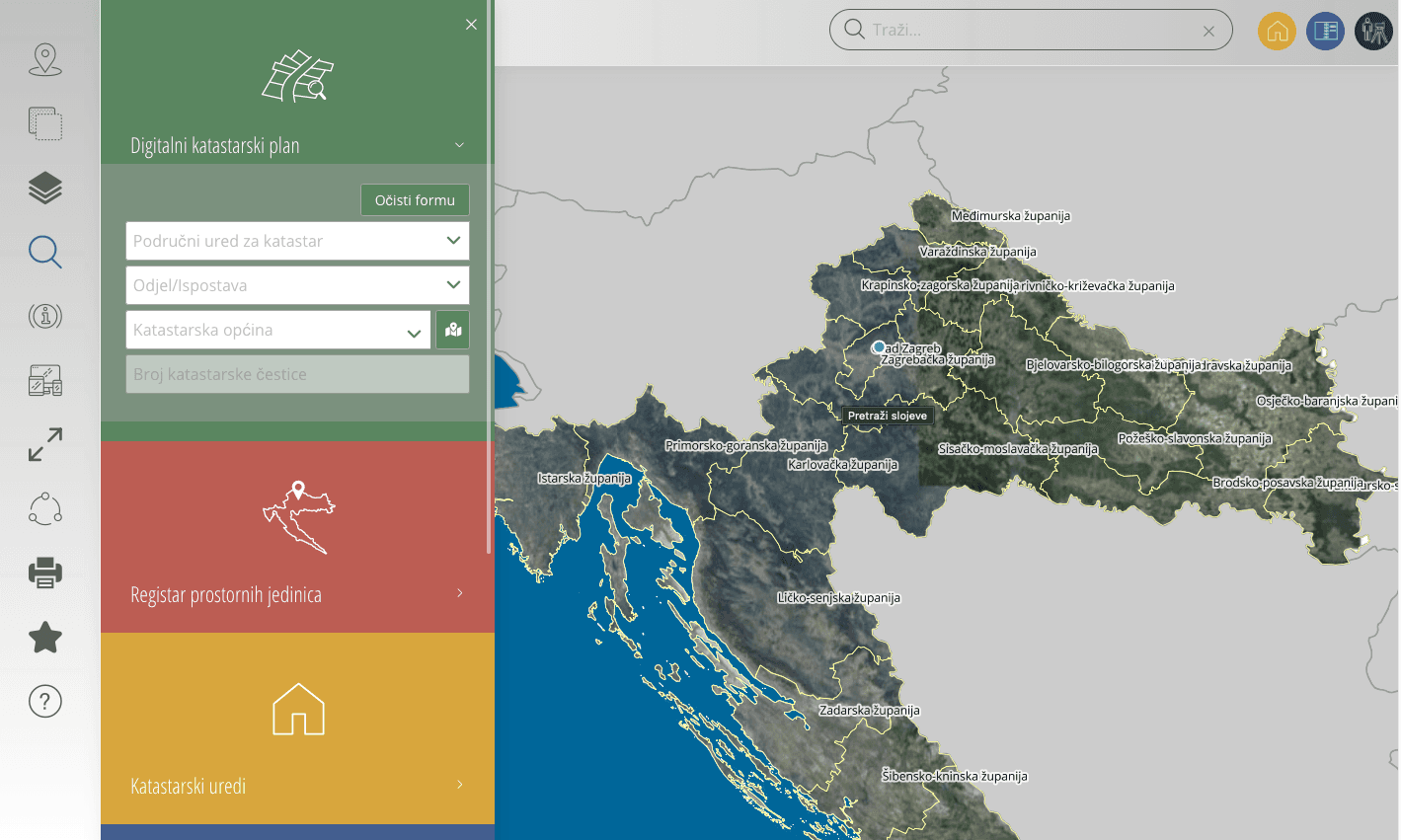
Task: Click the fullscreen expand arrows icon
Action: (x=45, y=444)
